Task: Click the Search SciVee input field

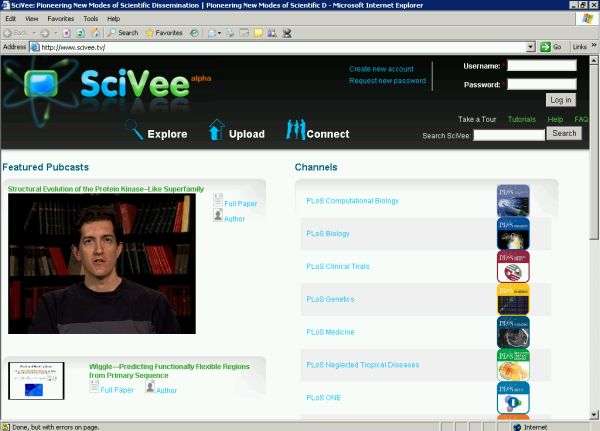Action: [x=509, y=135]
